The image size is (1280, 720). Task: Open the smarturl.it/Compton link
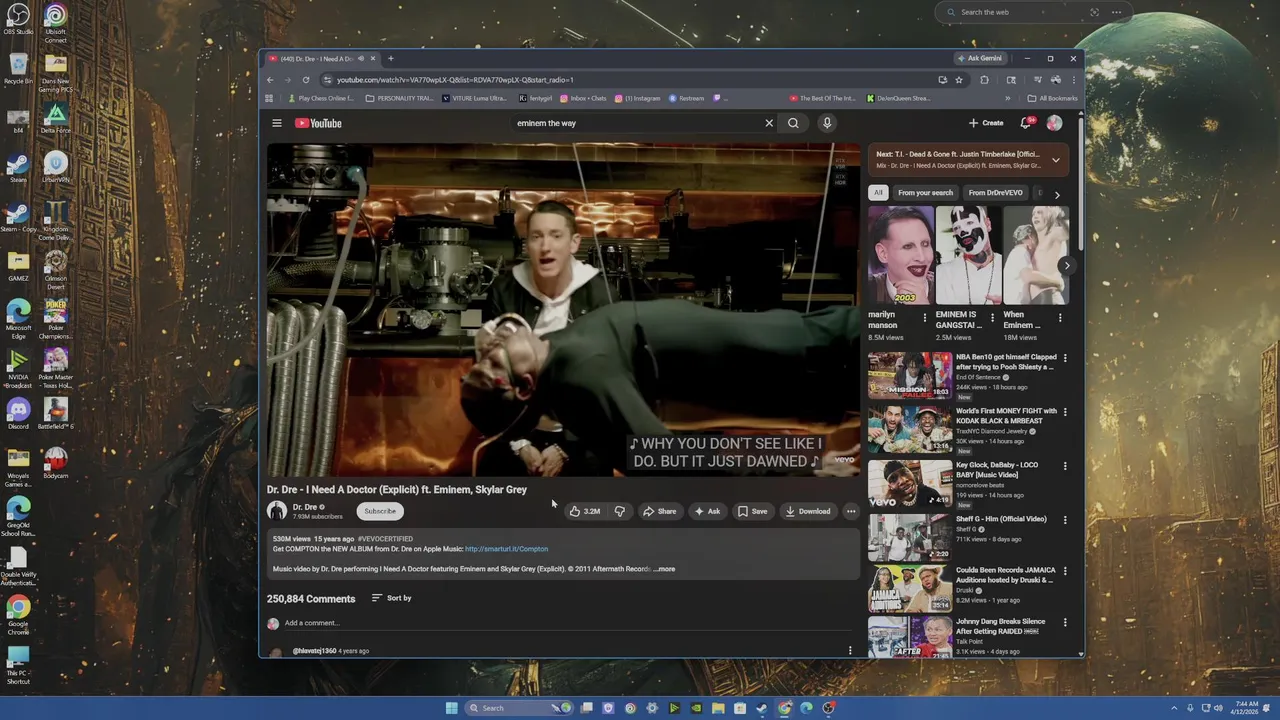pos(506,549)
